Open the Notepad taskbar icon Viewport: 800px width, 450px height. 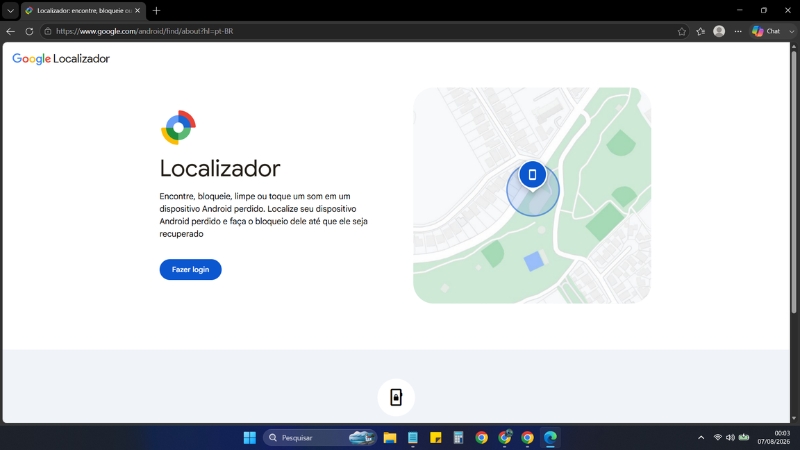pos(413,438)
